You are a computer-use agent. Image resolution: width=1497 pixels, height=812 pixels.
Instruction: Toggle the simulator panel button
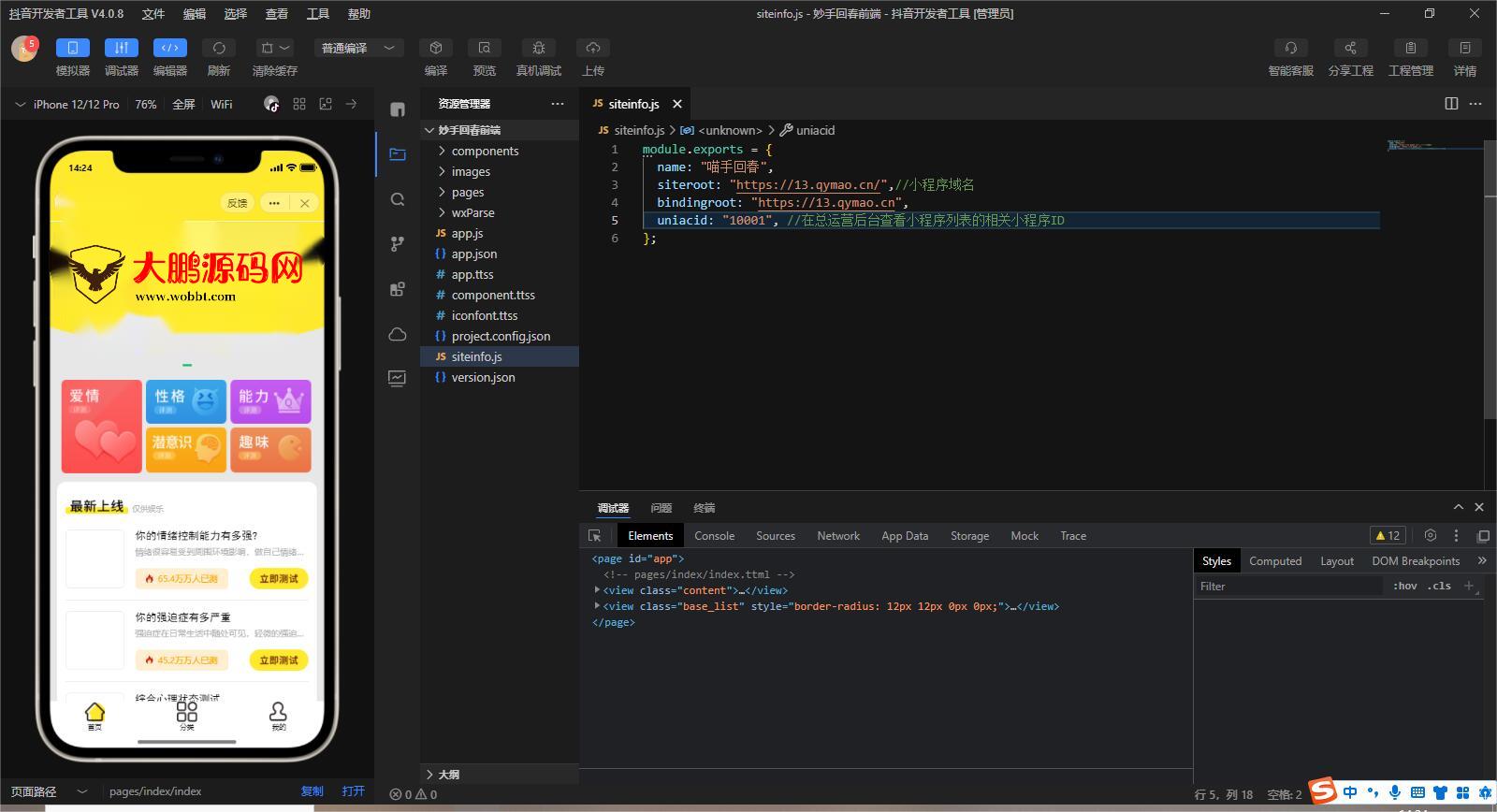coord(73,48)
